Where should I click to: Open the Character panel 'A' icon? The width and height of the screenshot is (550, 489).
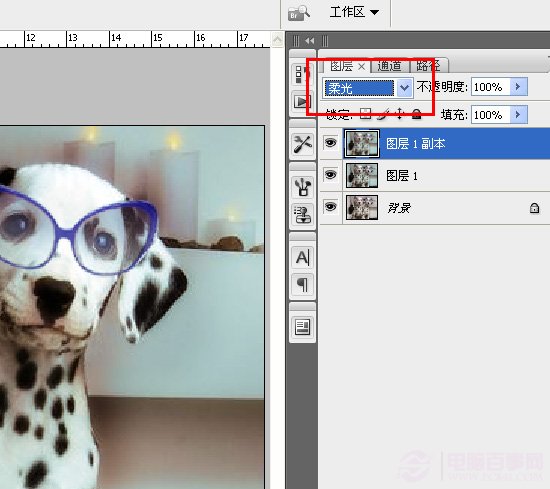click(x=303, y=258)
